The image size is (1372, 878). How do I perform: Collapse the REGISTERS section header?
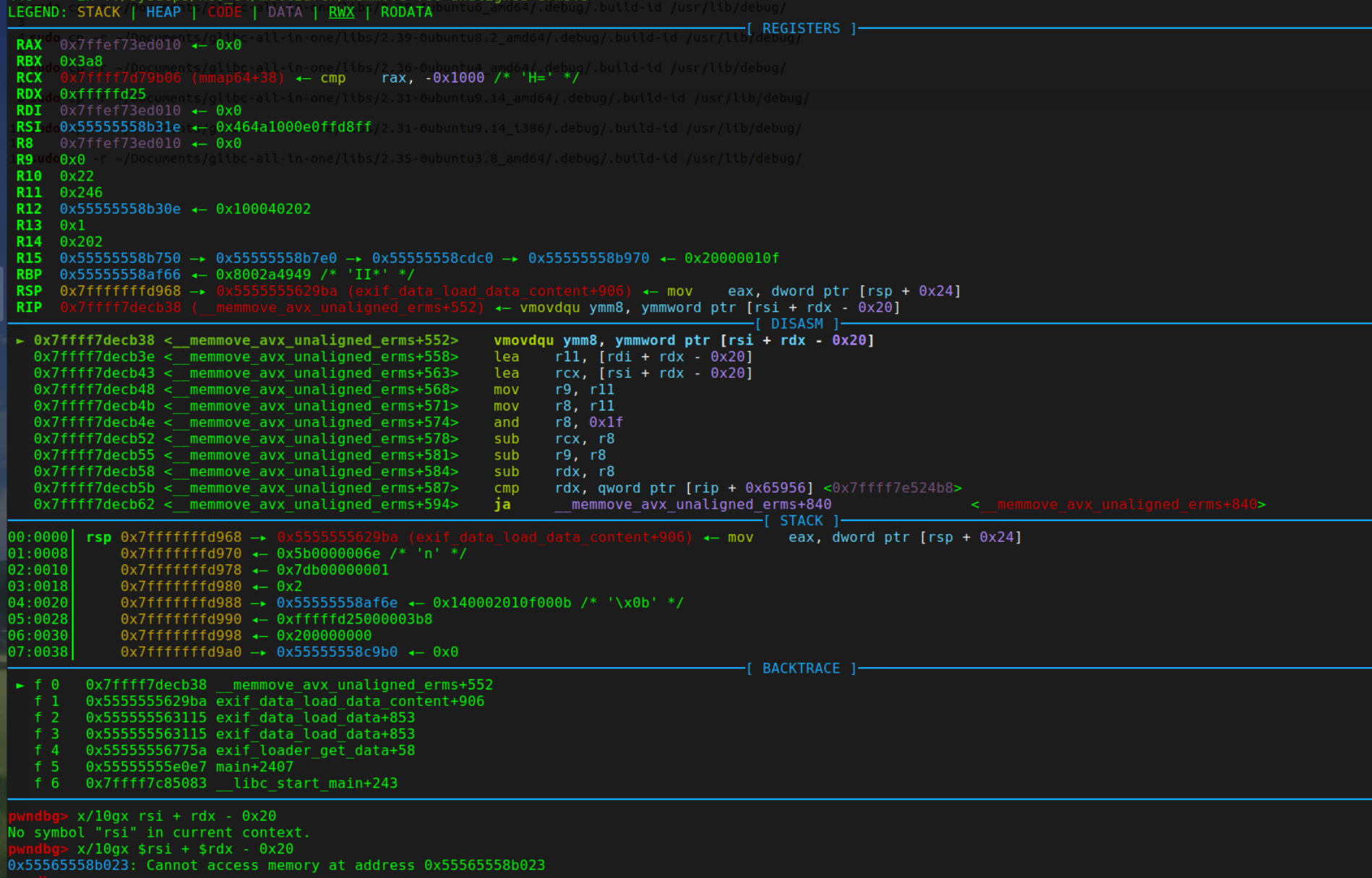pyautogui.click(x=801, y=28)
